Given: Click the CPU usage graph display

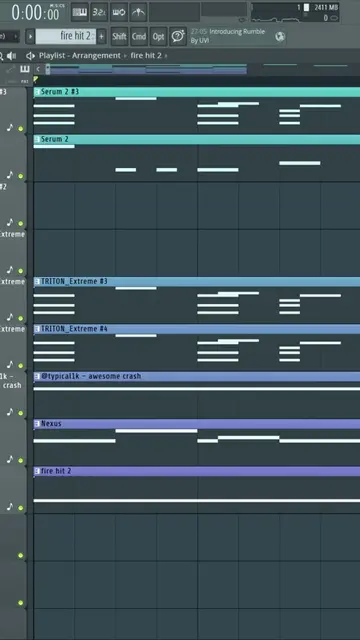Looking at the screenshot, I should point(275,18).
